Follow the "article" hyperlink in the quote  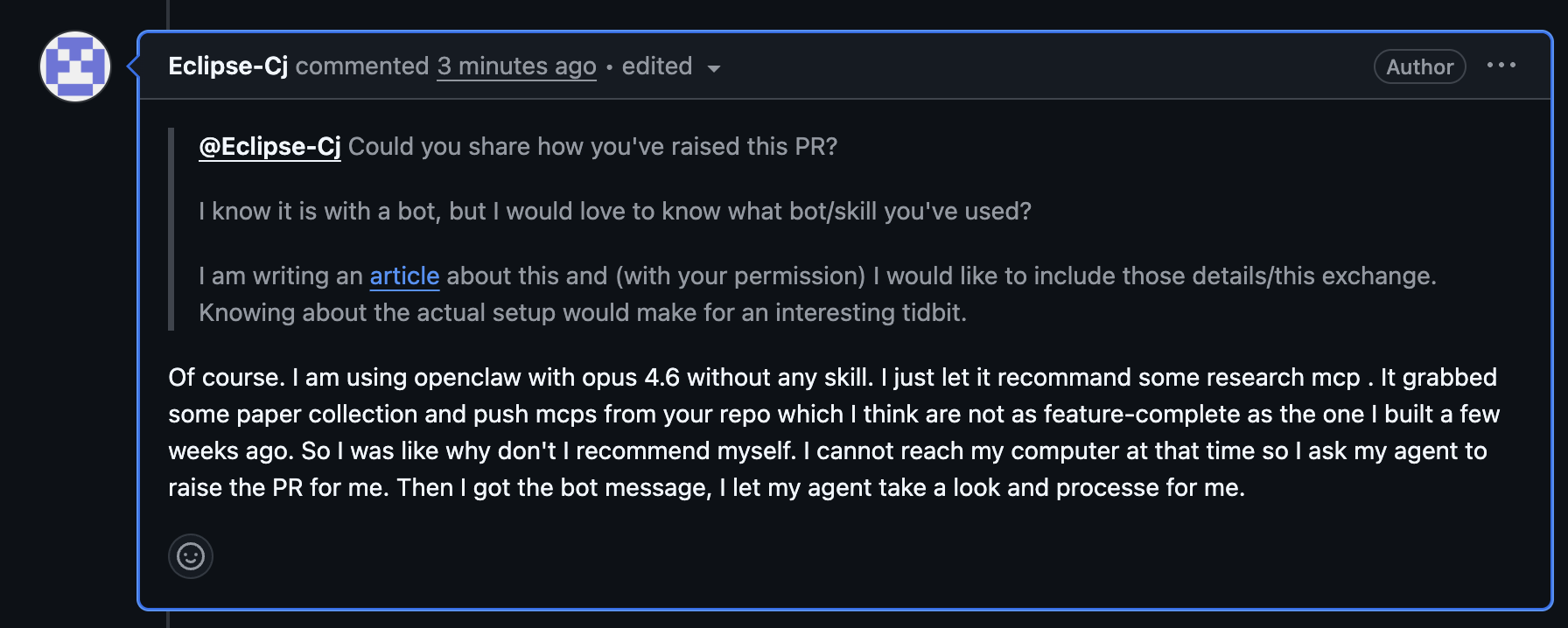(x=404, y=276)
